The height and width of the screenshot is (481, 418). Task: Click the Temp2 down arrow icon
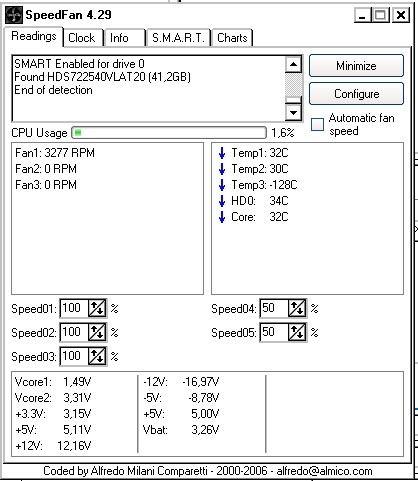point(222,169)
